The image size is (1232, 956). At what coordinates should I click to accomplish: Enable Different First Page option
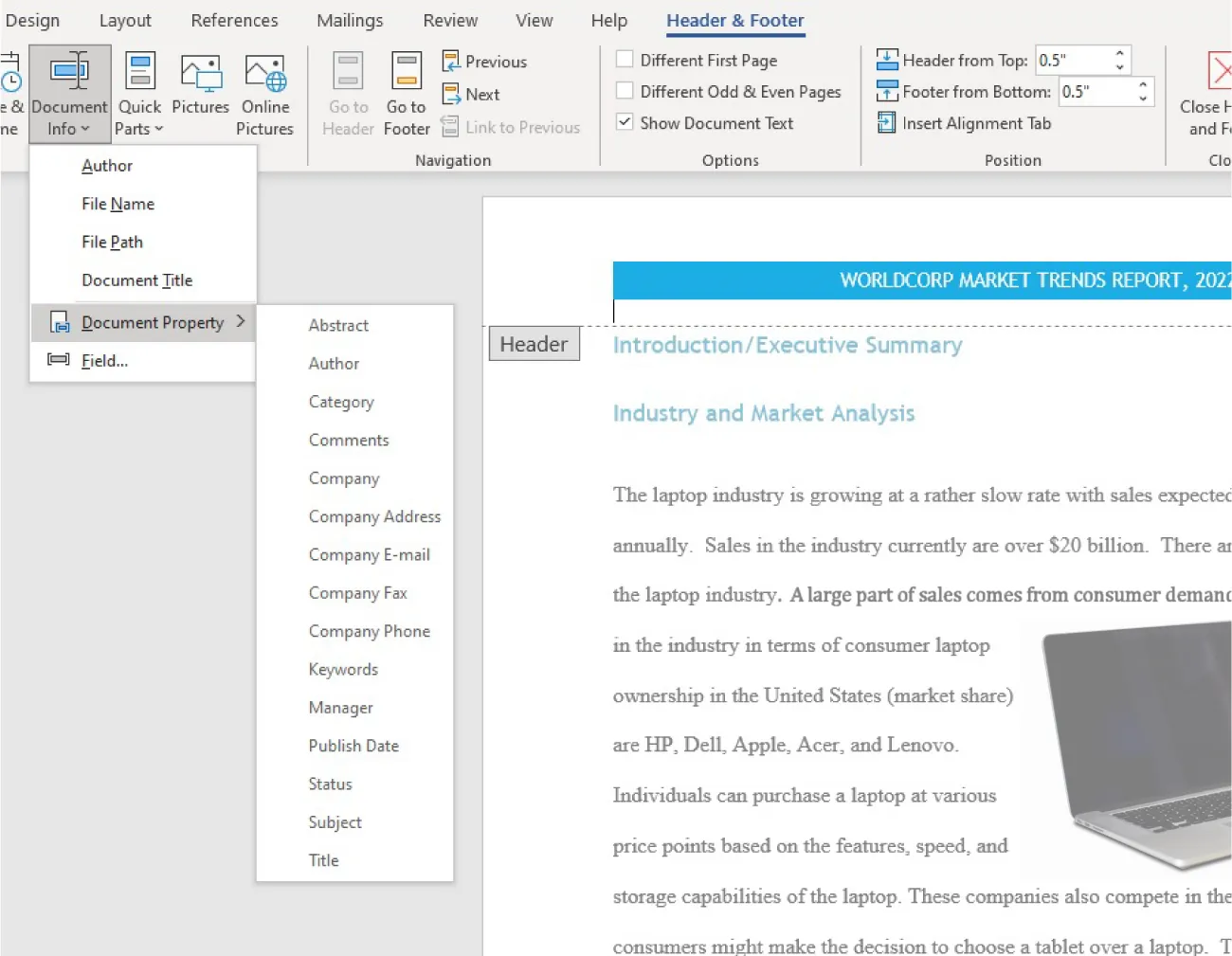(x=624, y=59)
